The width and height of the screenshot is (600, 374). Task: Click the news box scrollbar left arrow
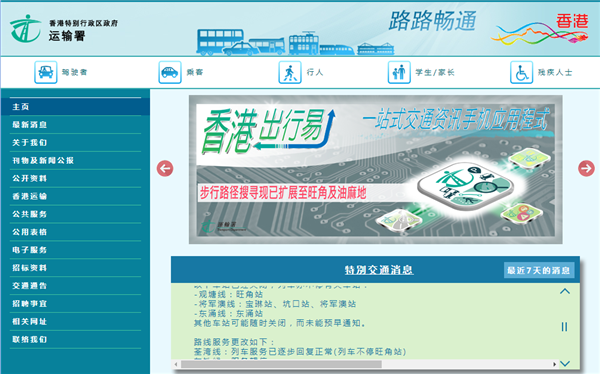176,364
